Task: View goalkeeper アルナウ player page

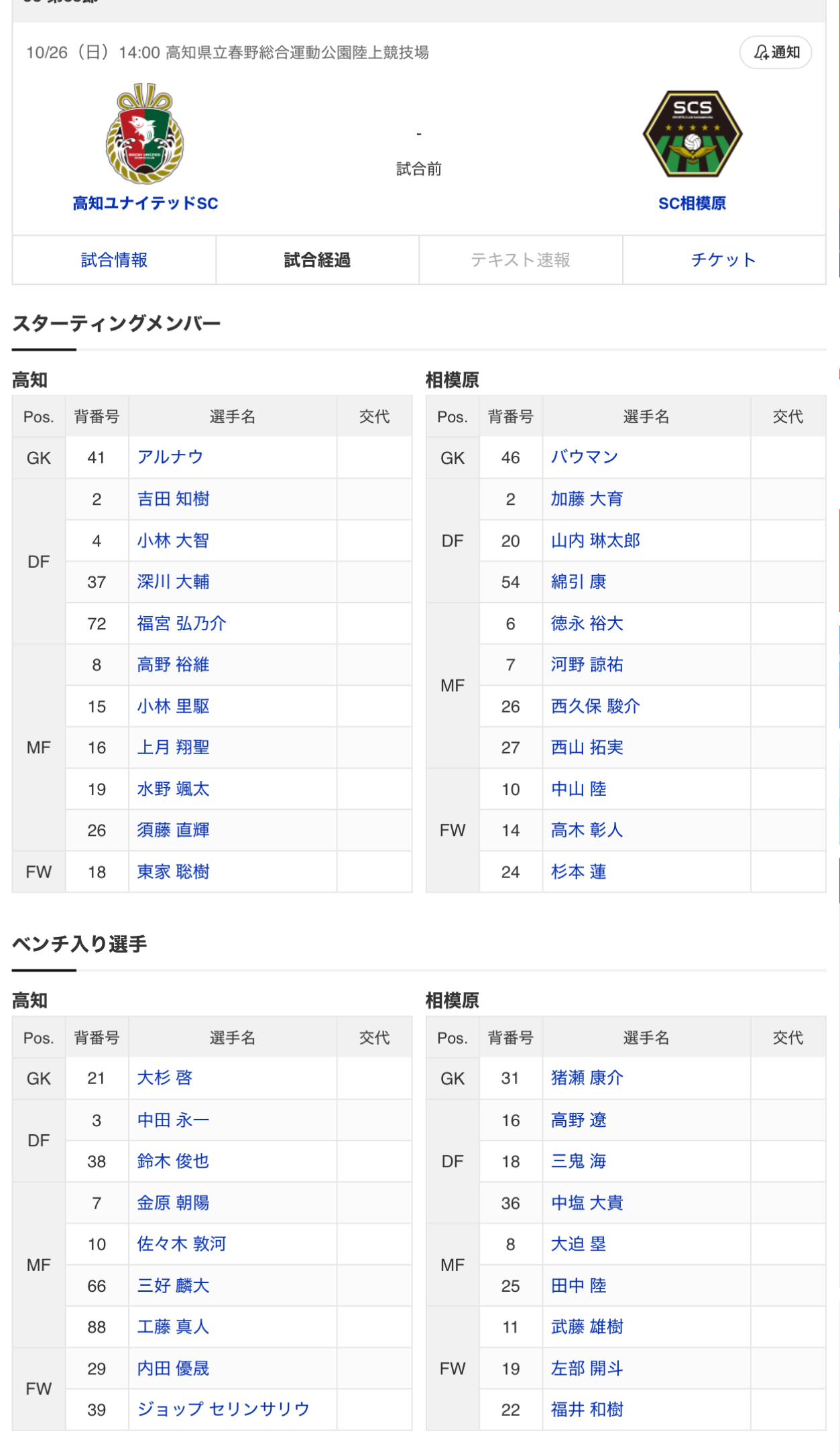Action: (x=170, y=457)
